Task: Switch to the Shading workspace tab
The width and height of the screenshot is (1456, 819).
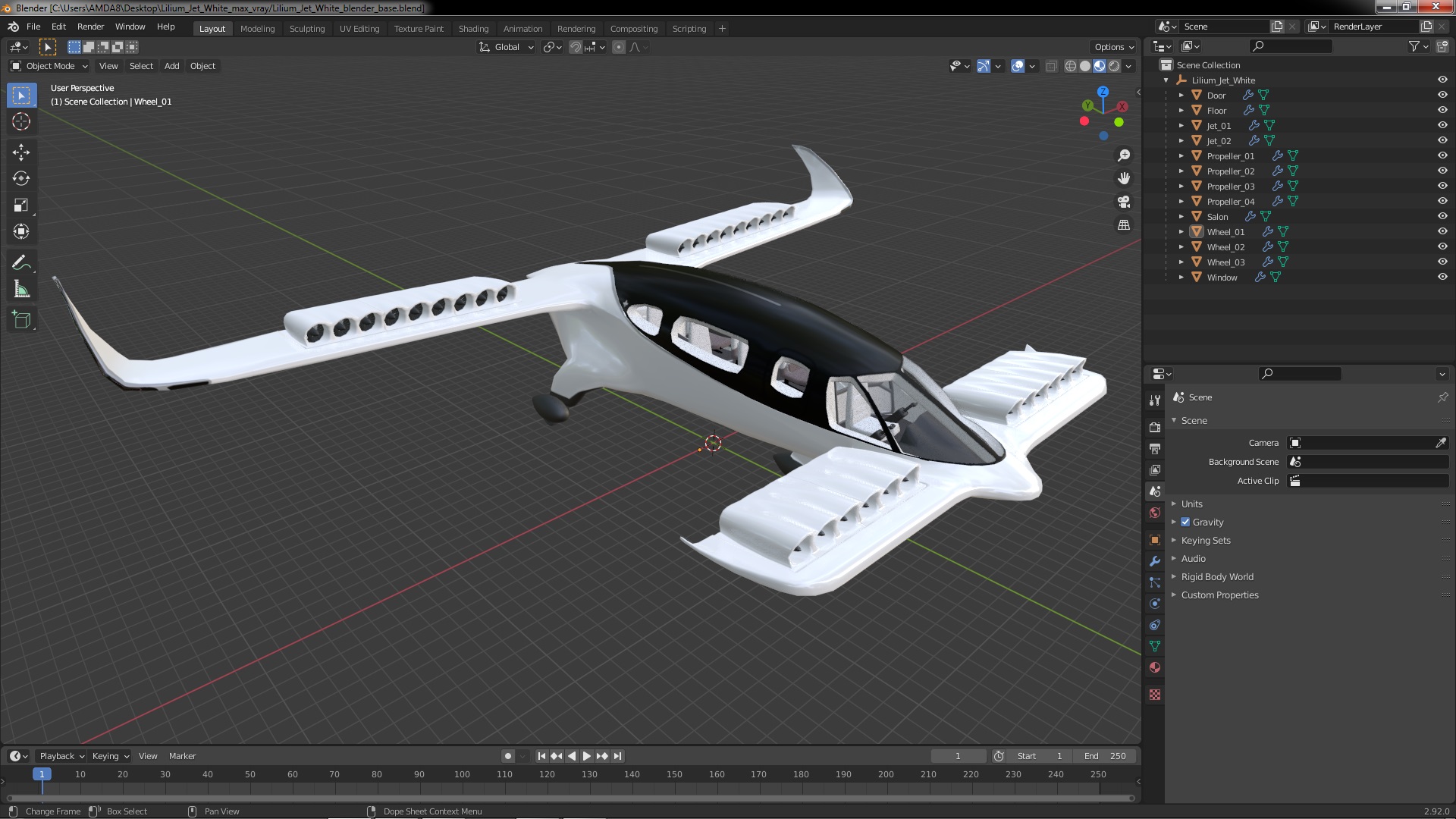Action: (x=473, y=29)
